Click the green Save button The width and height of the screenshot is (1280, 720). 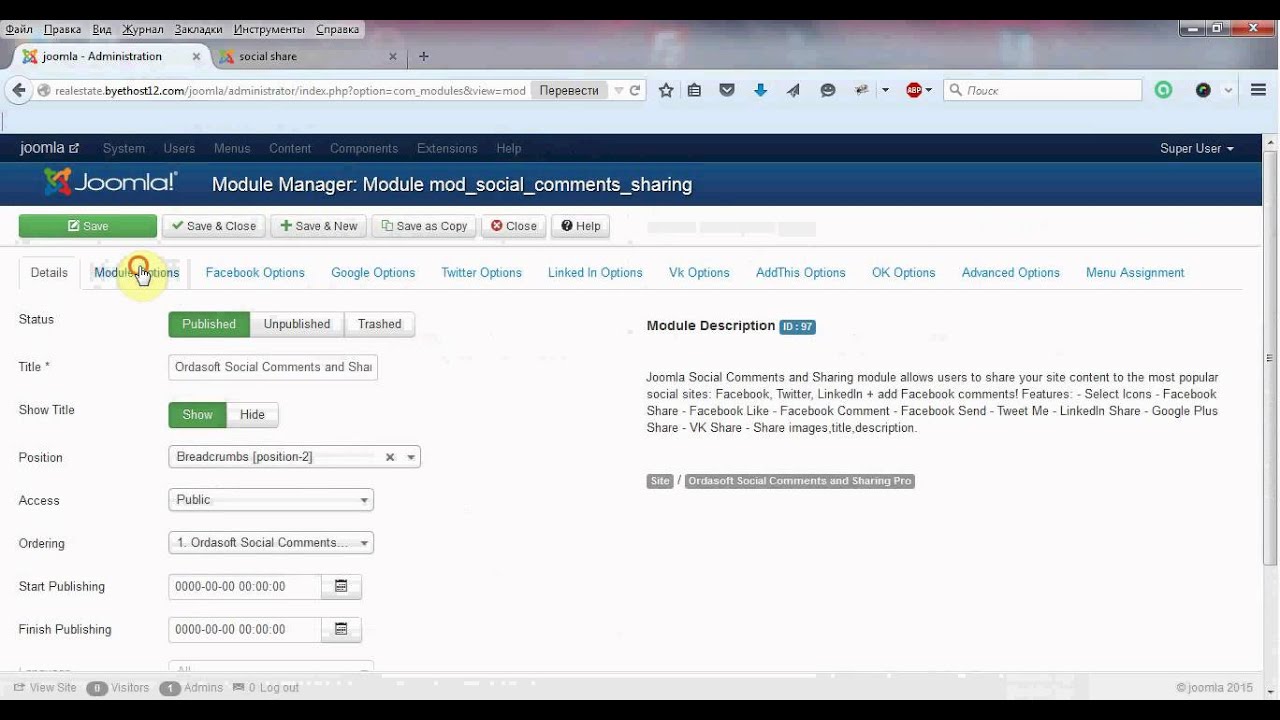[88, 226]
